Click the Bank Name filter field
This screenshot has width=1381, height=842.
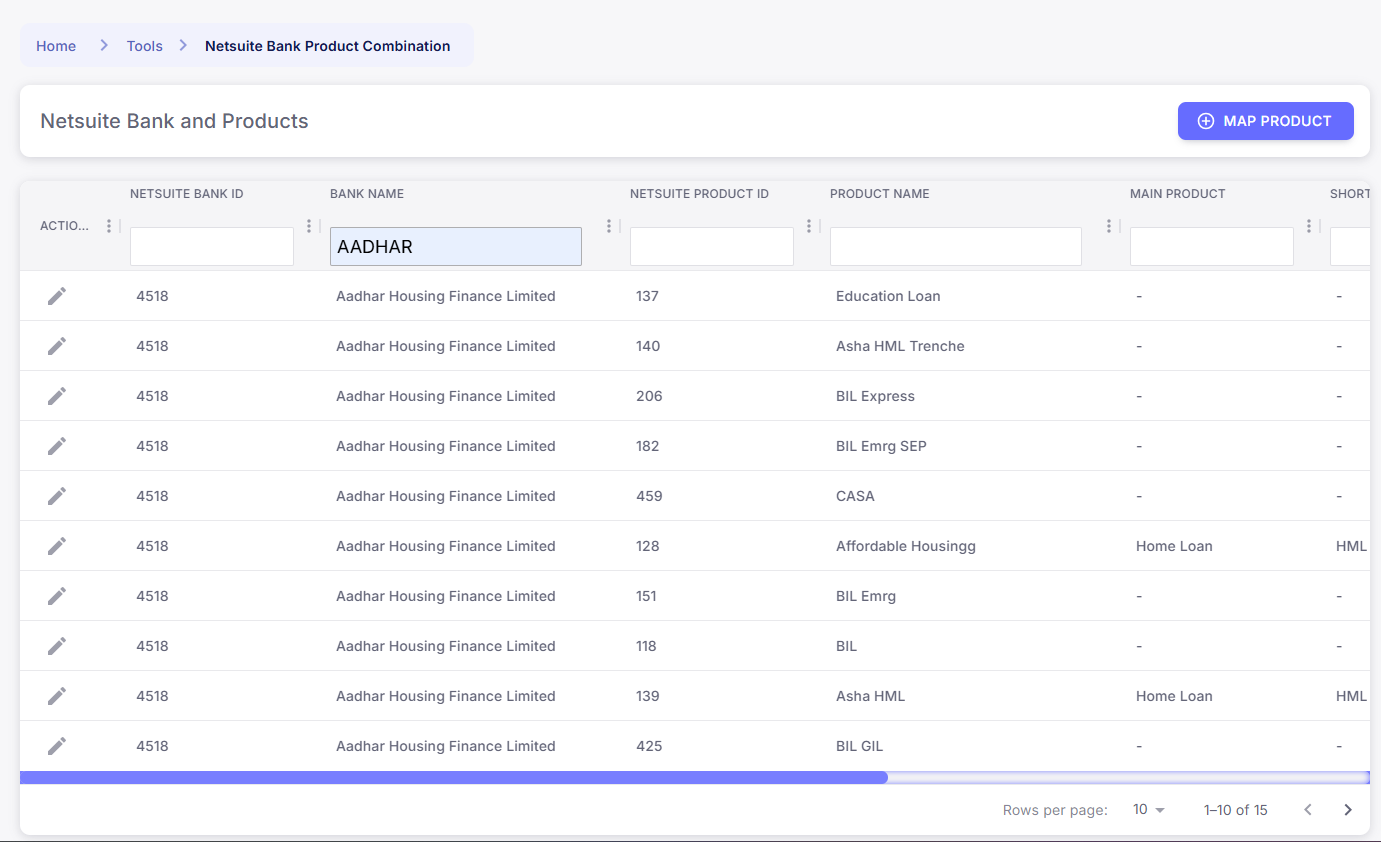455,247
